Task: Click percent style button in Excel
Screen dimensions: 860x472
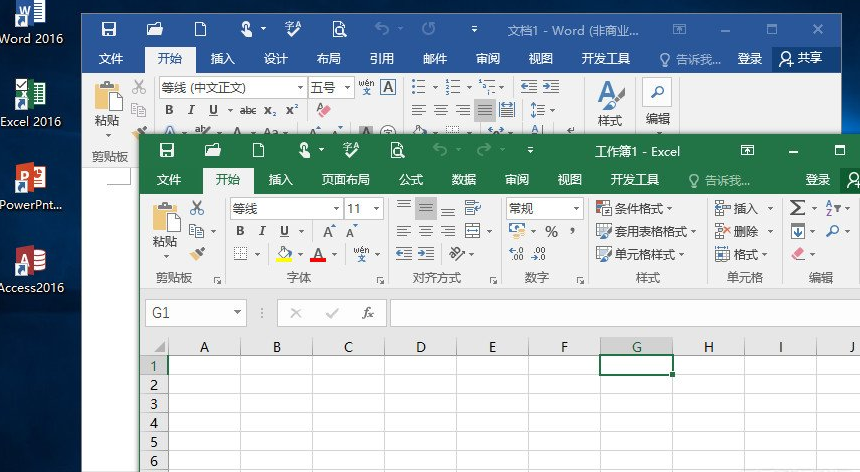Action: point(551,232)
